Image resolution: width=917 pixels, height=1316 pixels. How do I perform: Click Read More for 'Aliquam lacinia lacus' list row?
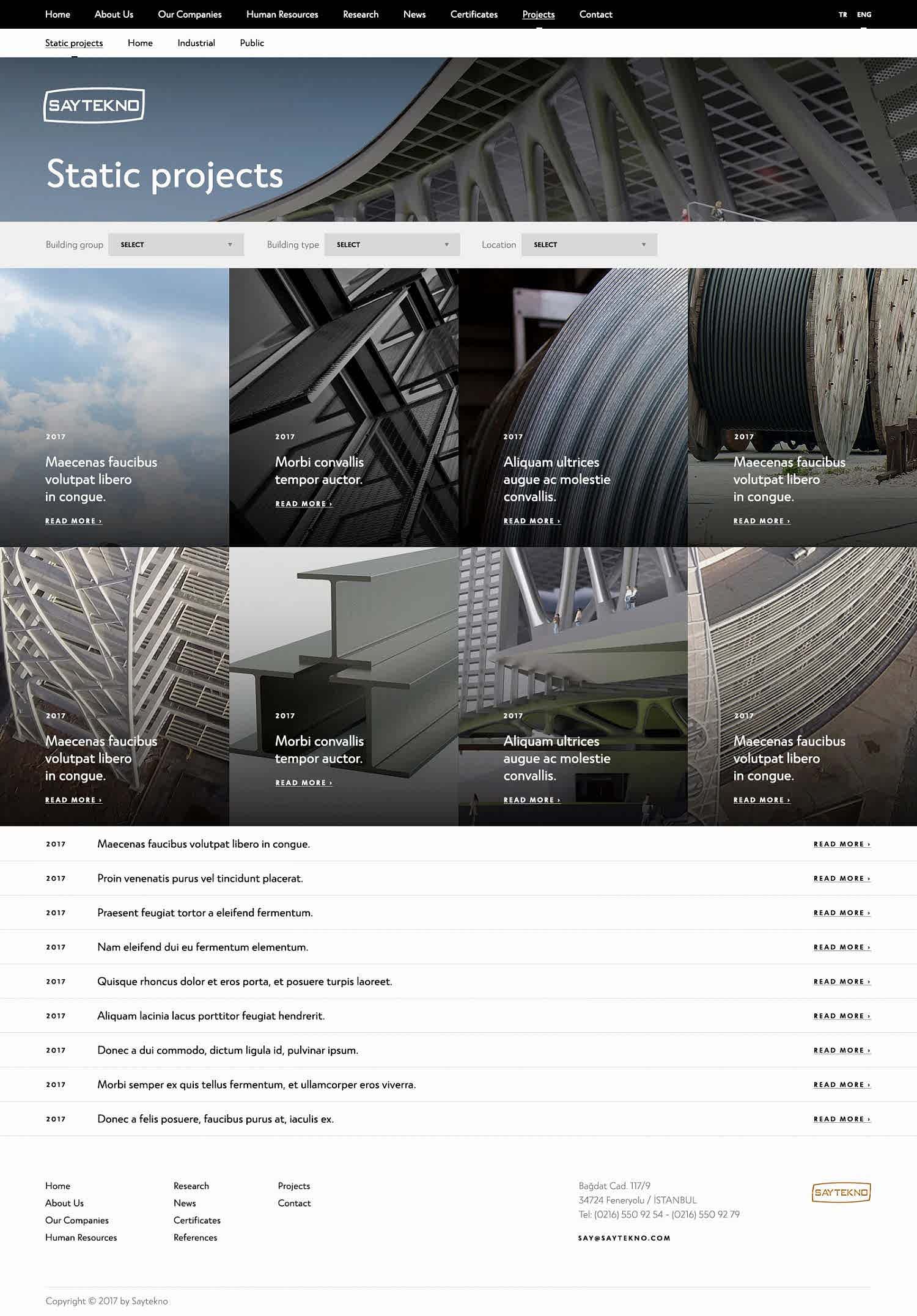(842, 1016)
